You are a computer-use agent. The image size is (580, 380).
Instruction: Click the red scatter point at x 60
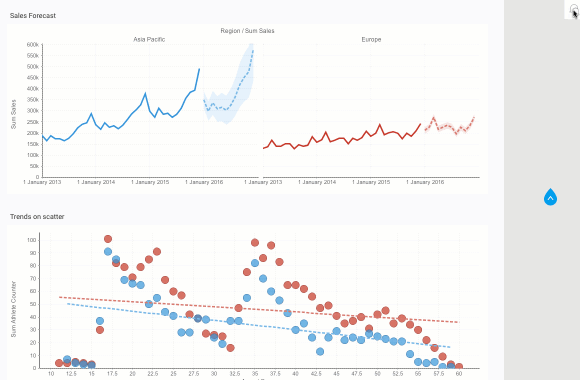click(x=459, y=367)
